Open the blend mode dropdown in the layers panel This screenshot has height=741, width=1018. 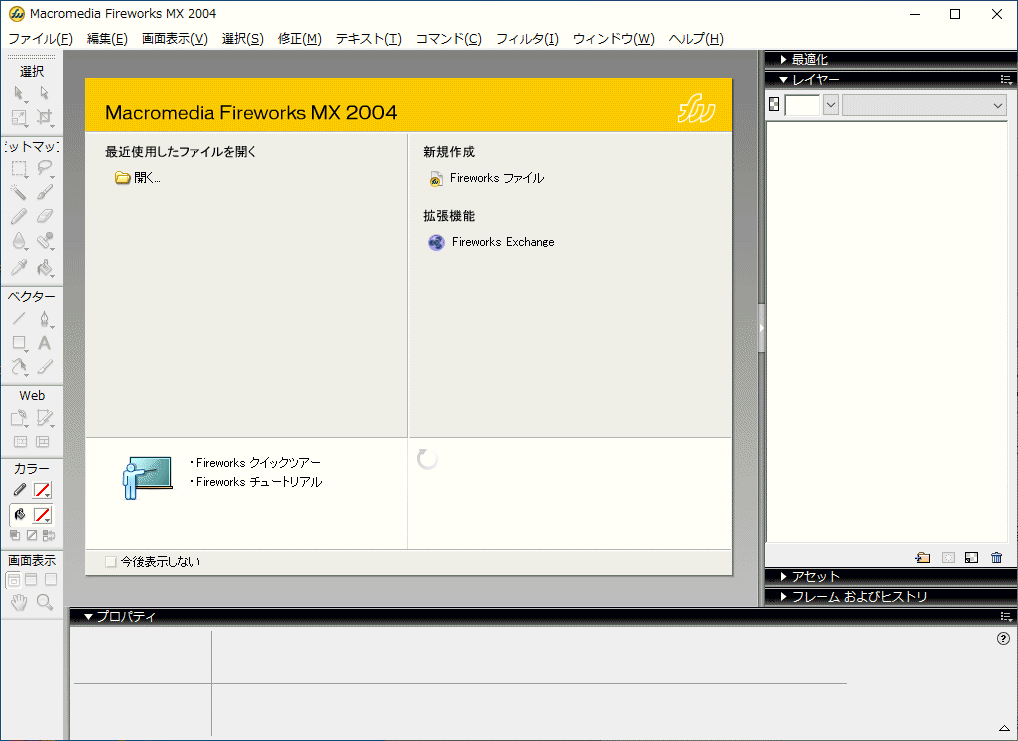pyautogui.click(x=924, y=105)
